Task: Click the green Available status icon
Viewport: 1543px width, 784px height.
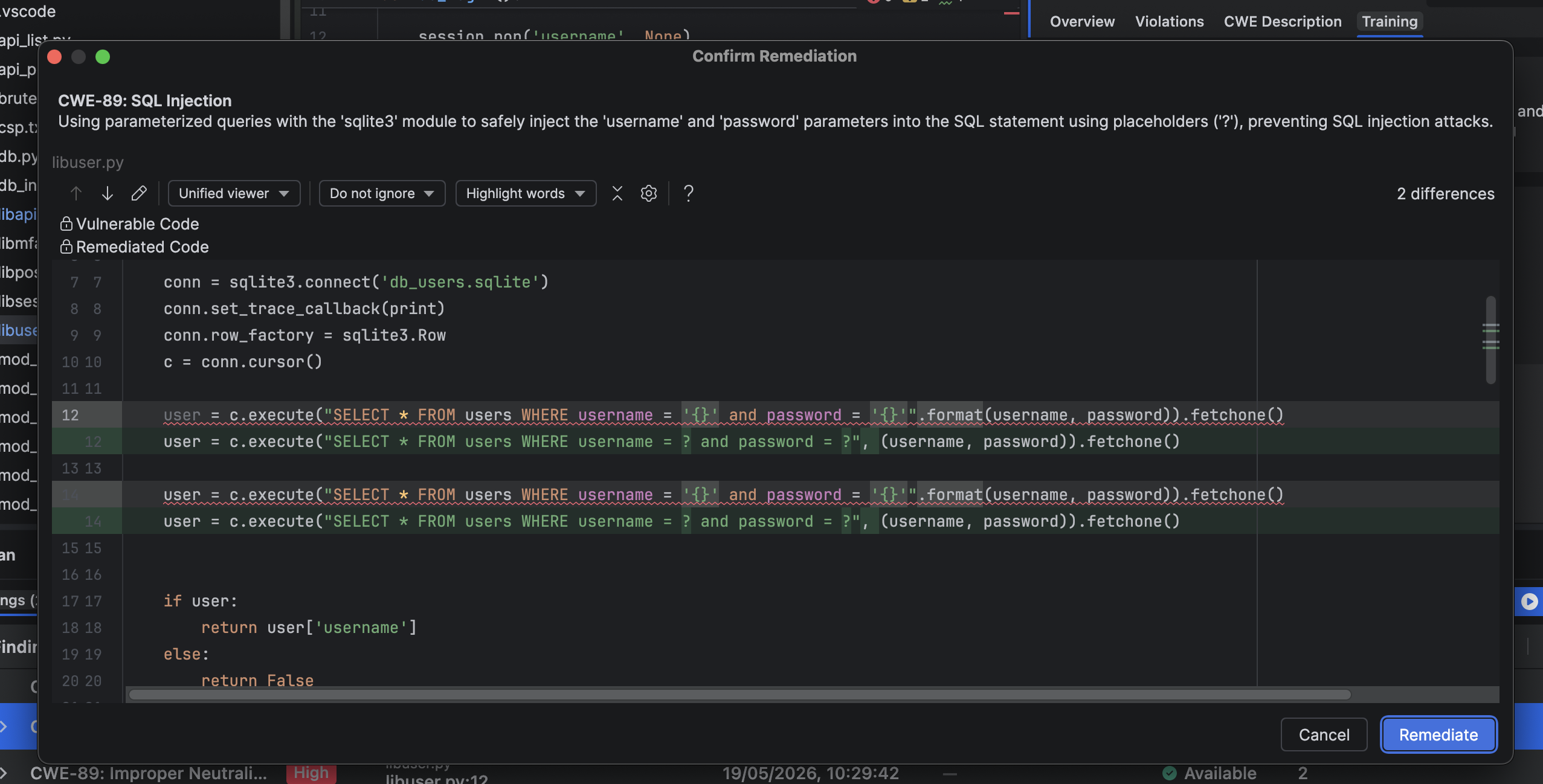Action: click(1170, 773)
